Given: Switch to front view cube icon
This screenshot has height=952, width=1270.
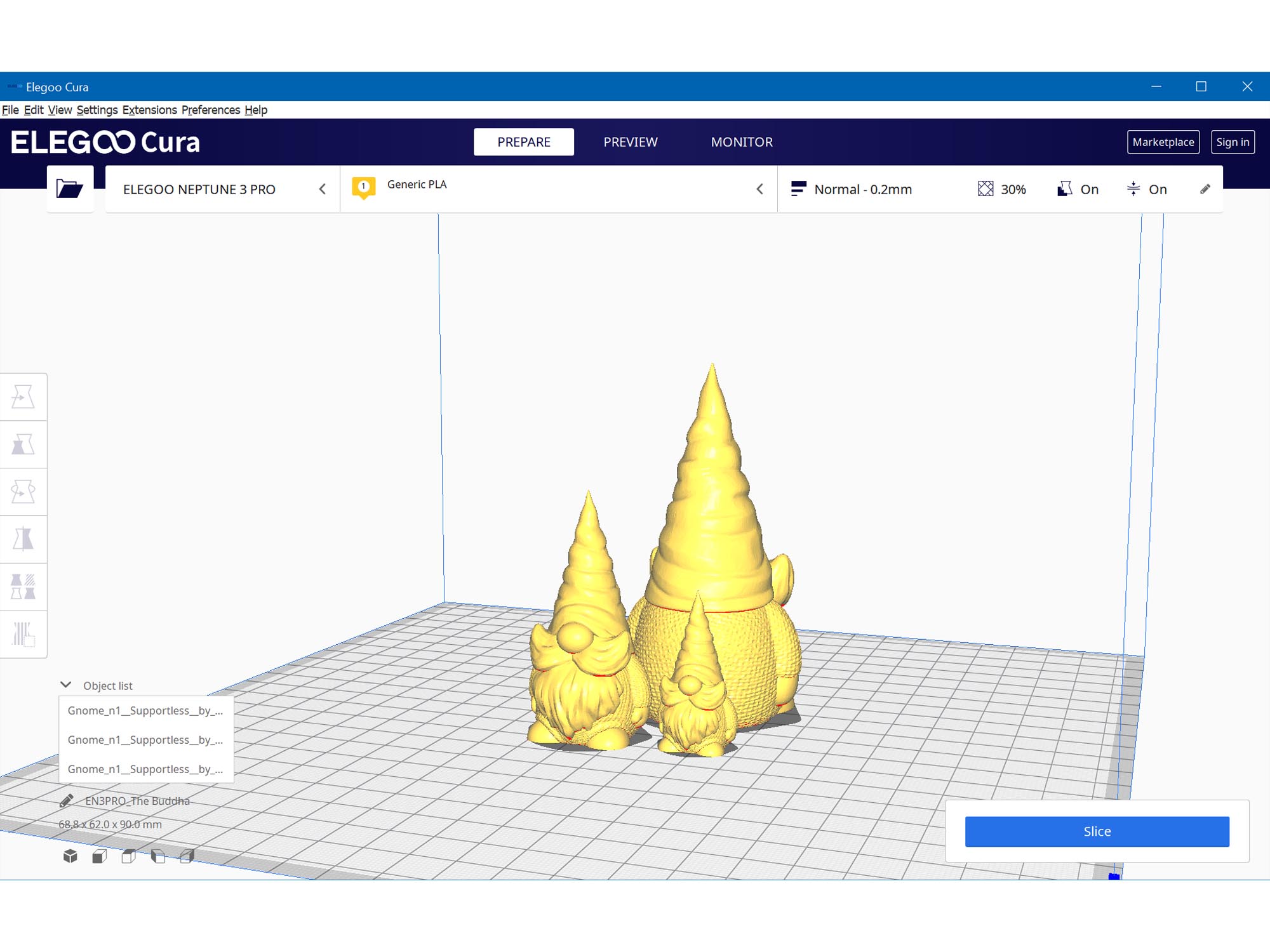Looking at the screenshot, I should pos(100,857).
